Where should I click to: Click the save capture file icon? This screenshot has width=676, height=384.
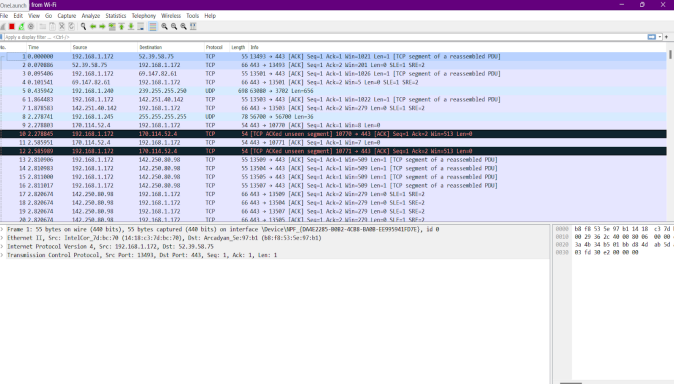(52, 27)
